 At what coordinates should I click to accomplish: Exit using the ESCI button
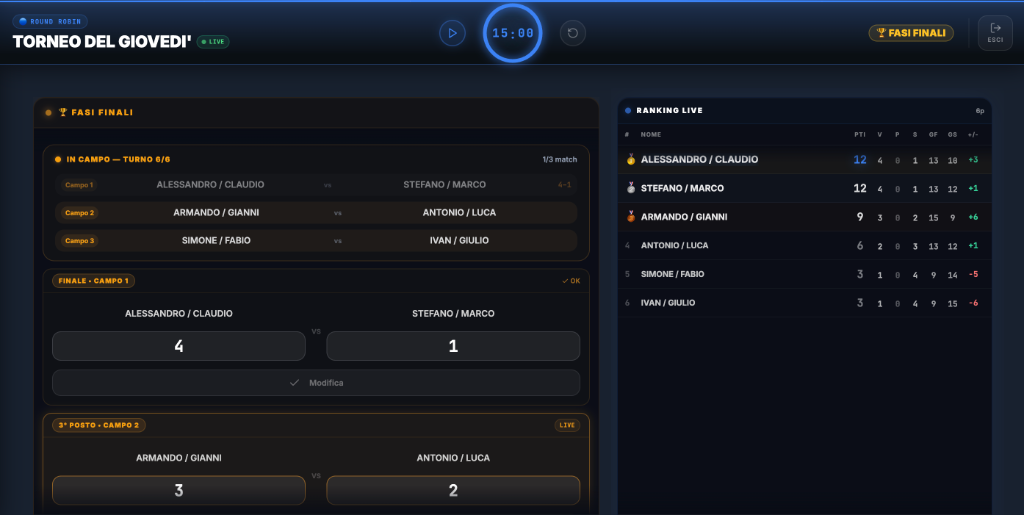[995, 33]
